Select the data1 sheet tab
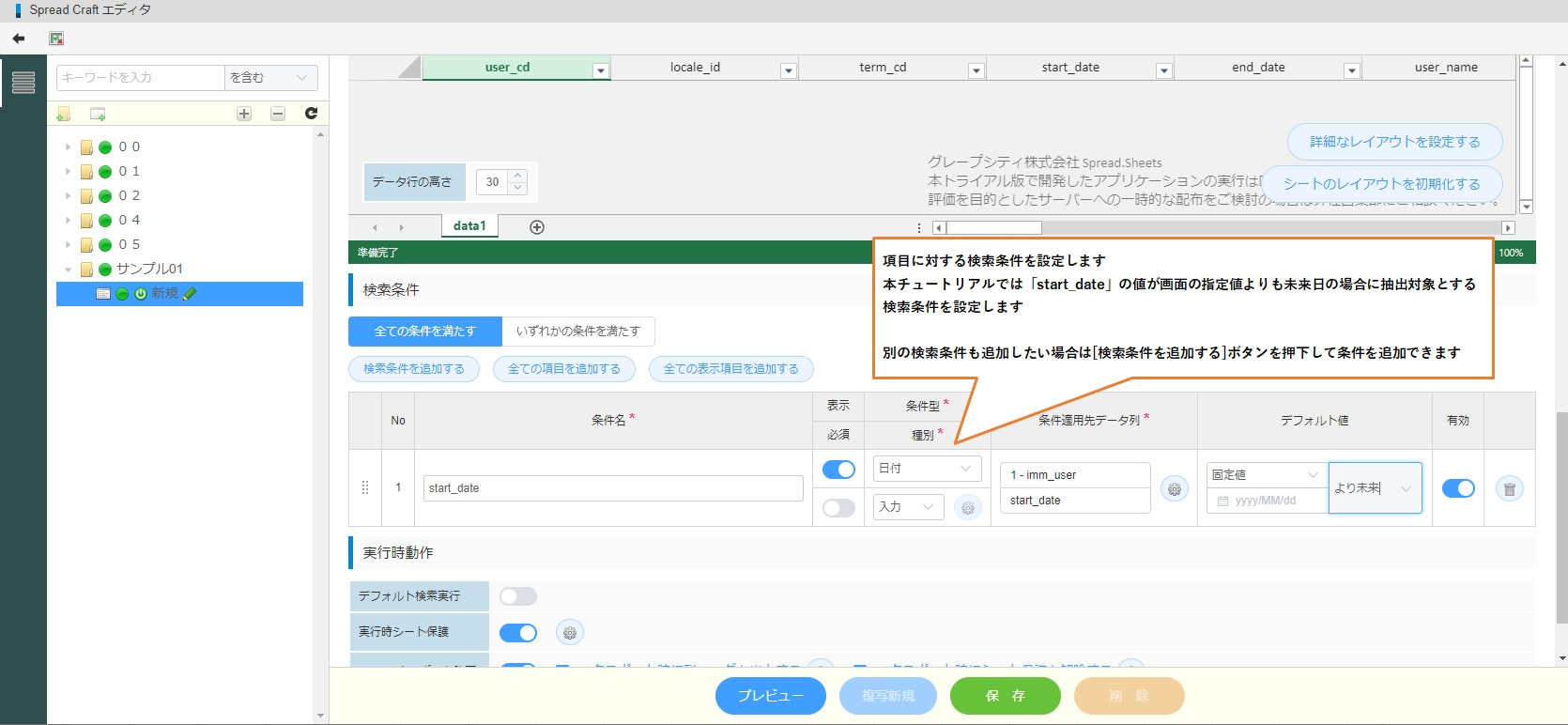 [469, 226]
